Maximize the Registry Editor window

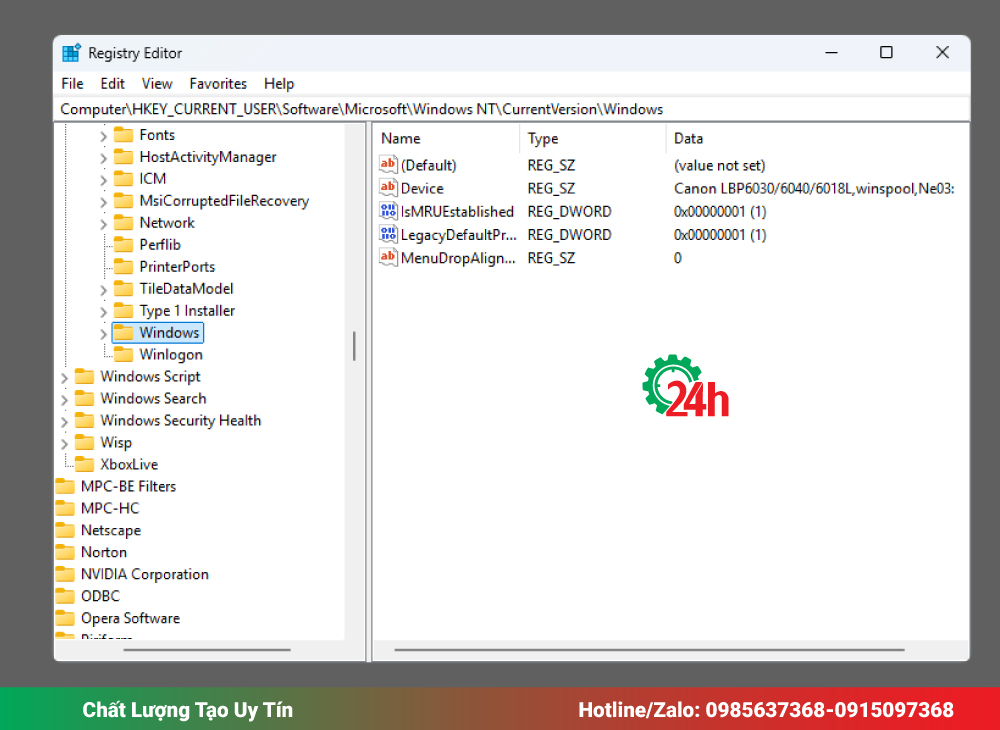(886, 53)
